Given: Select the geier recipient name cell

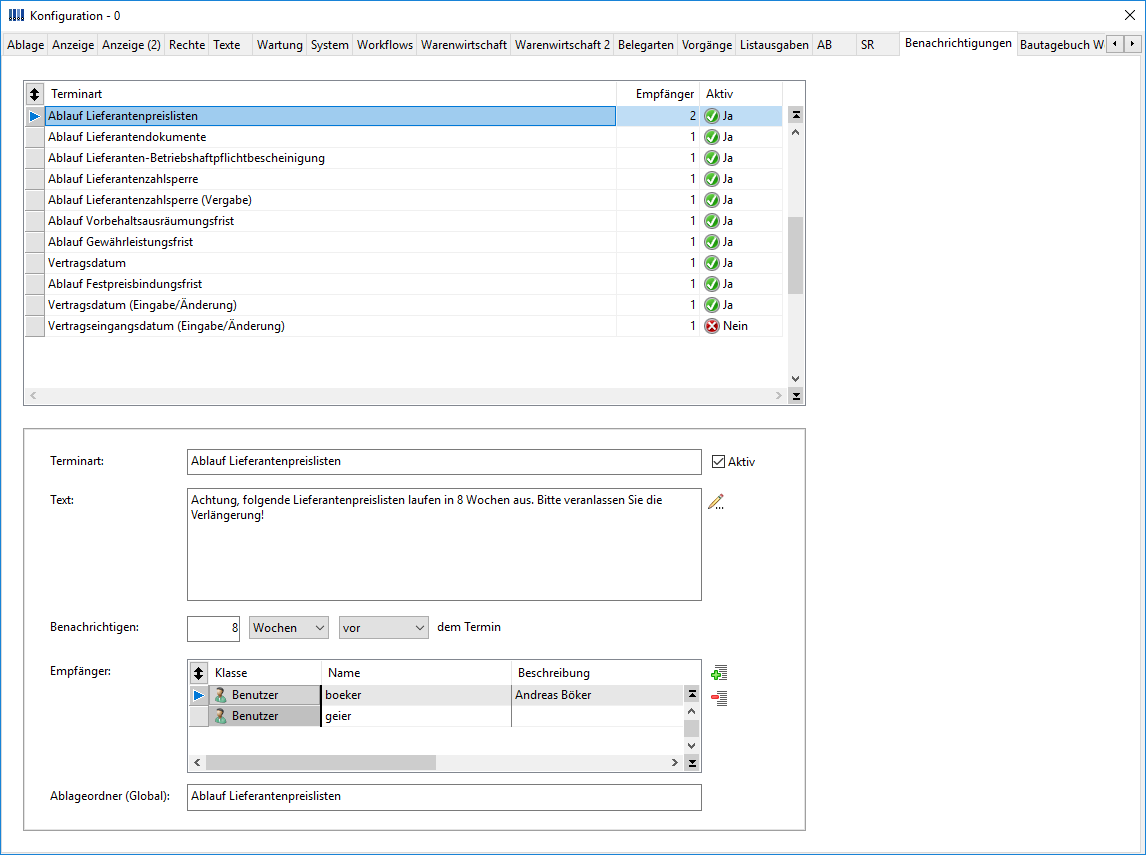Looking at the screenshot, I should coord(417,716).
